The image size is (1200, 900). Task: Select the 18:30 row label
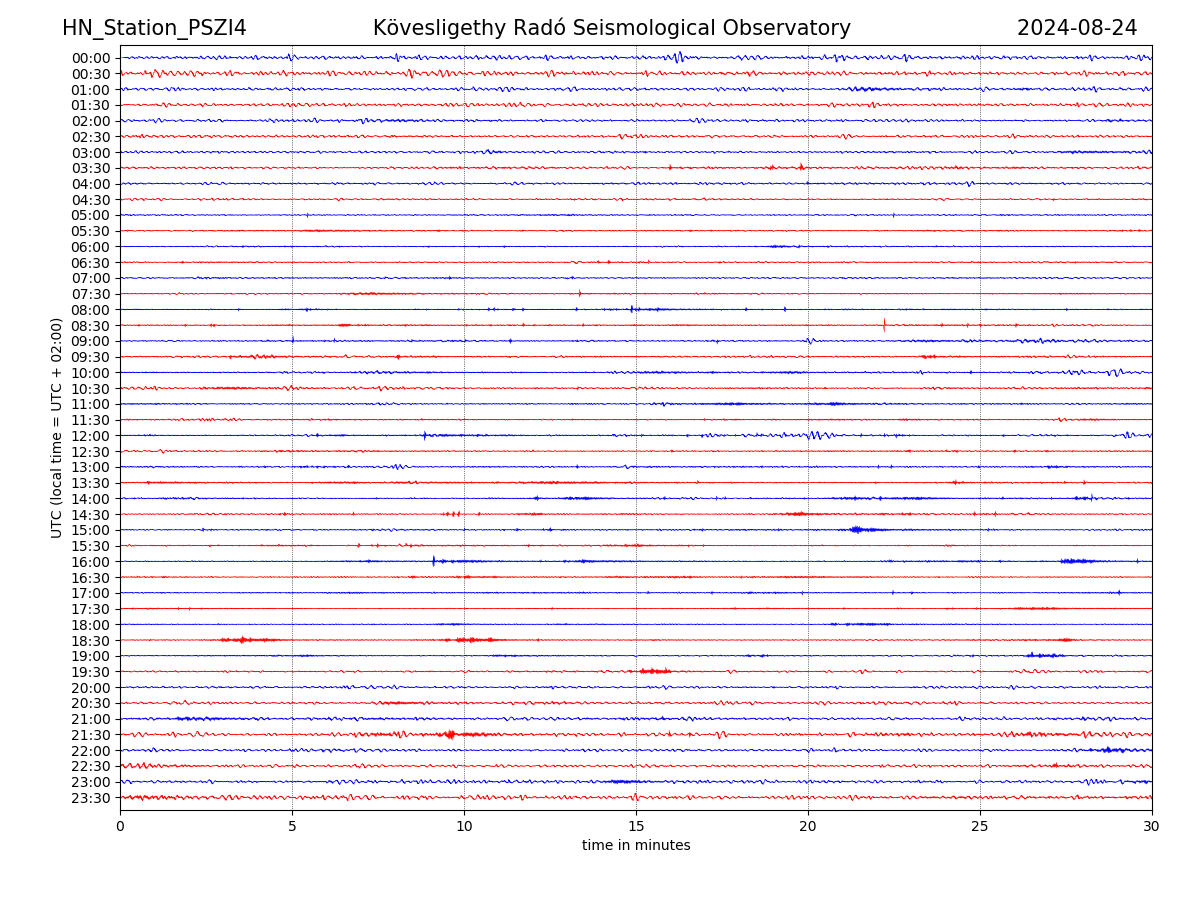click(x=91, y=641)
